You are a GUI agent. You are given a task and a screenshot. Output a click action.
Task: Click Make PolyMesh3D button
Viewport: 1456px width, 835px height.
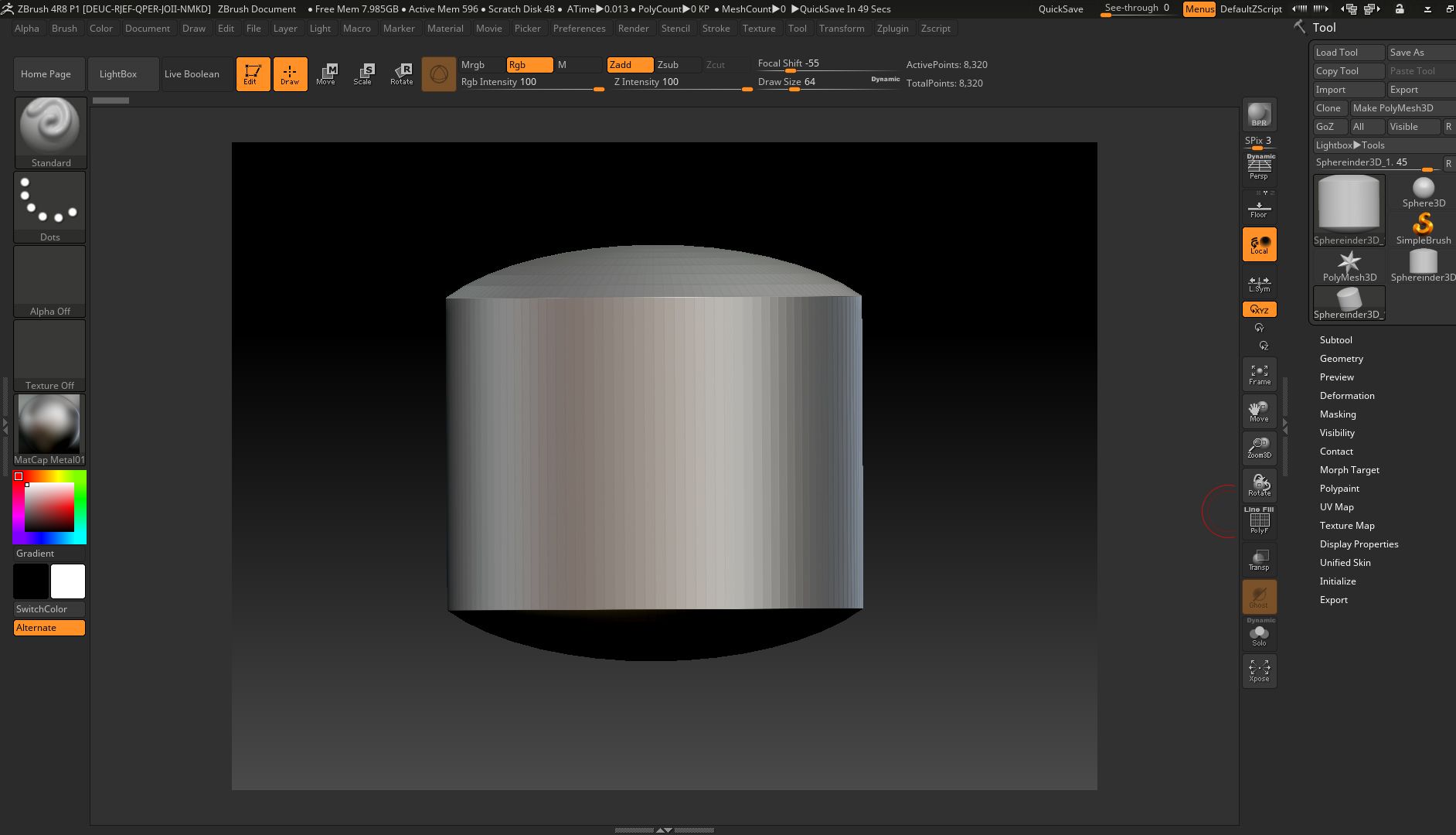[1403, 108]
